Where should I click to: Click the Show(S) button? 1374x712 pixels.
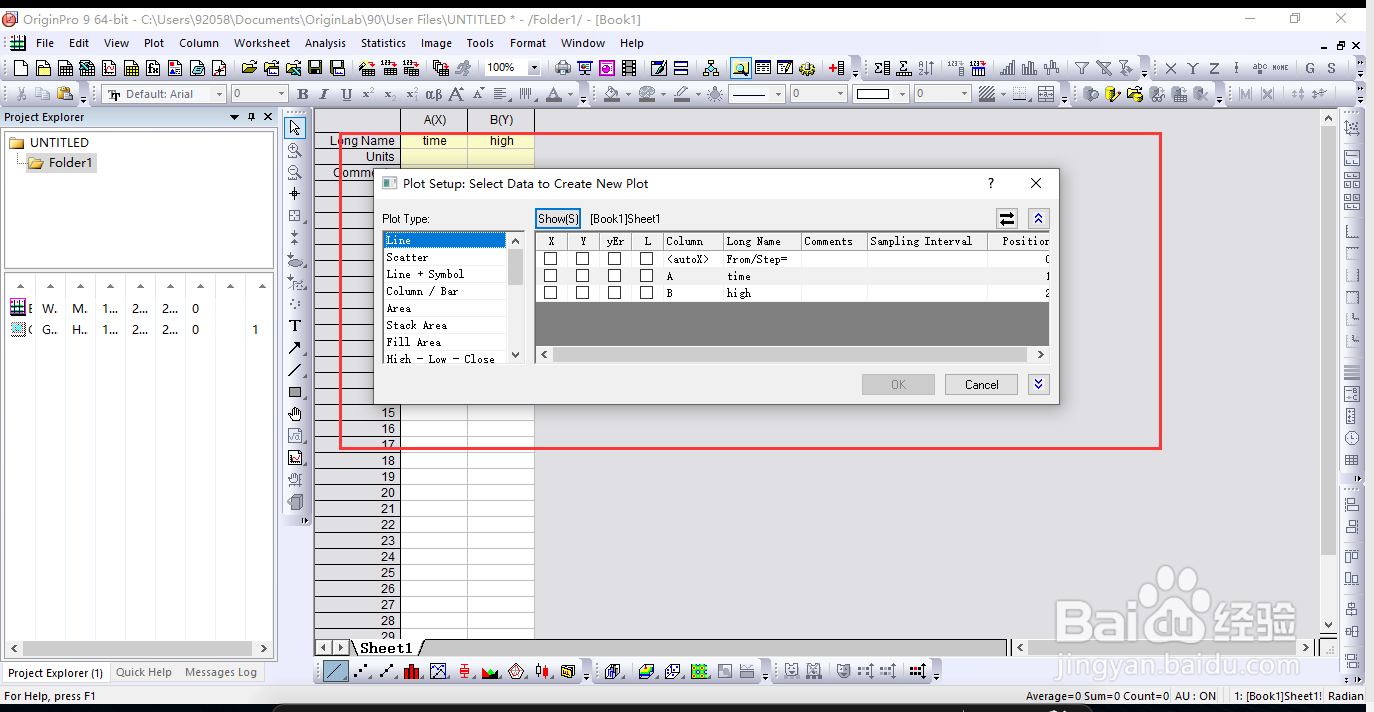558,218
